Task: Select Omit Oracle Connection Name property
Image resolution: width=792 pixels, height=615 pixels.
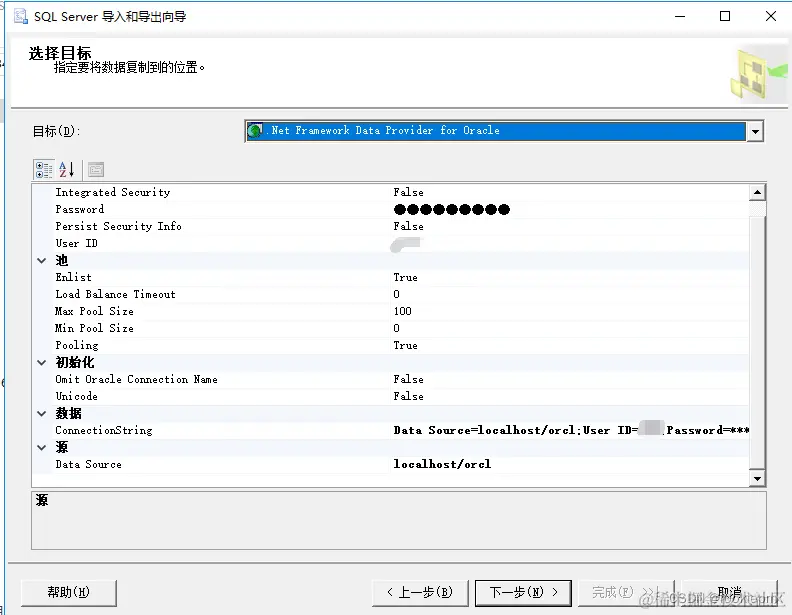Action: pos(390,379)
